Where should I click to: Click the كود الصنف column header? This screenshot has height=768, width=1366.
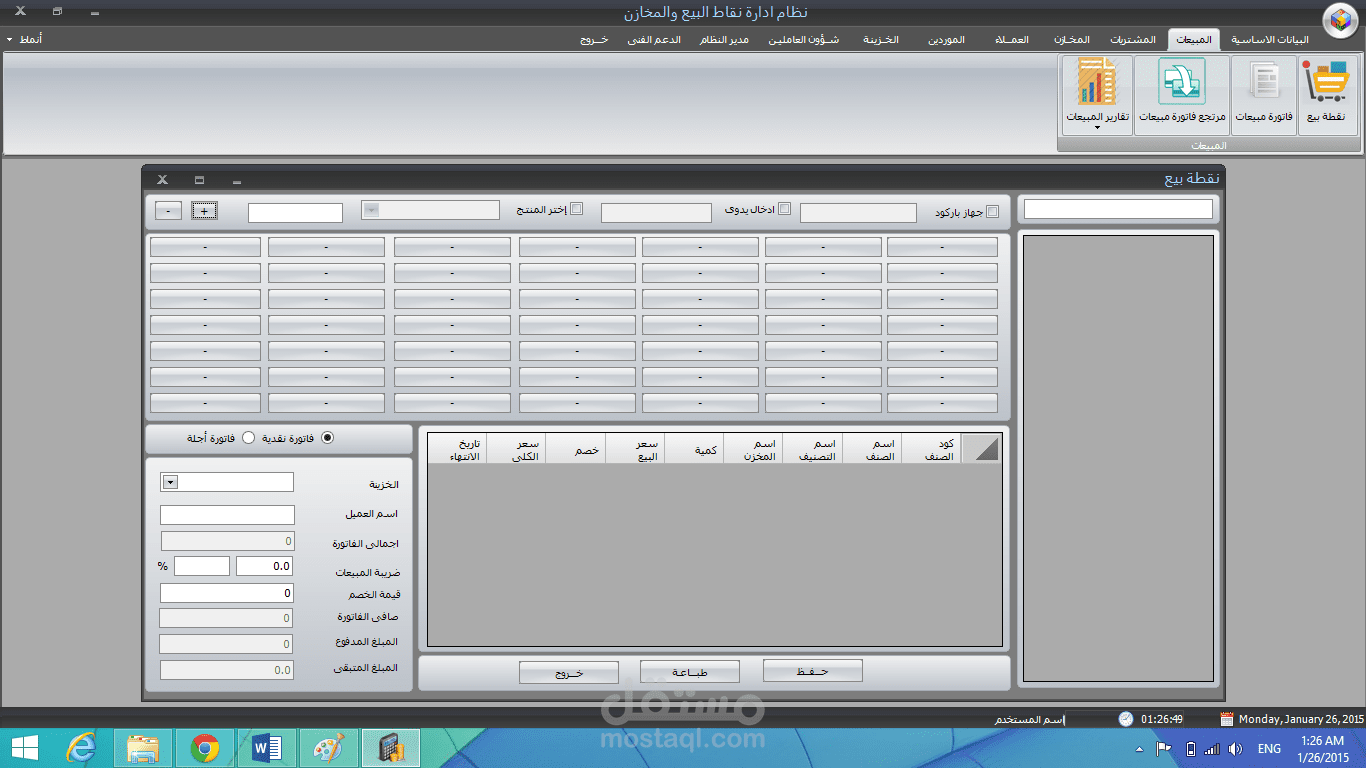[x=930, y=450]
